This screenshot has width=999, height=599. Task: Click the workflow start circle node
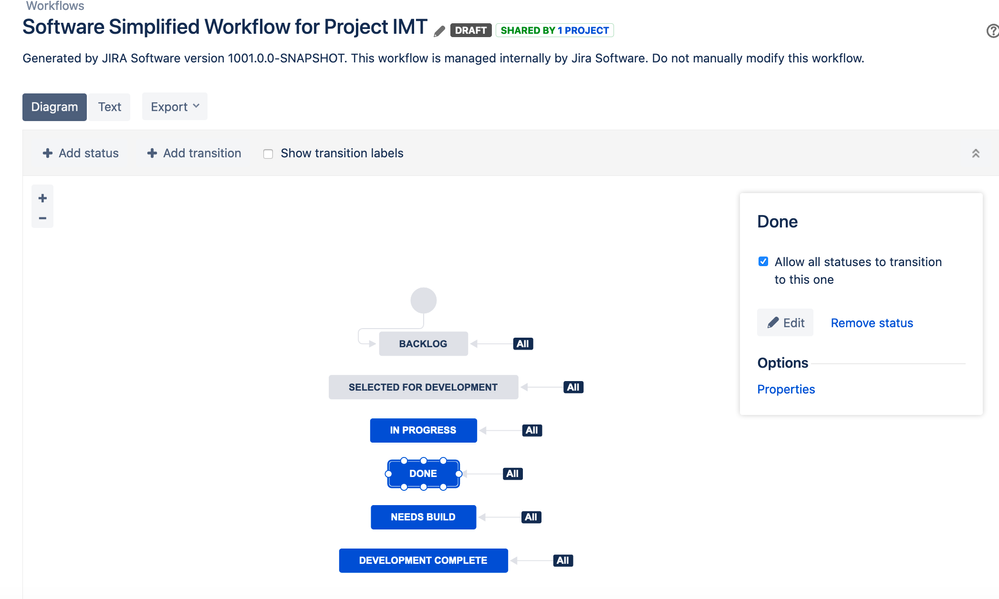[424, 300]
